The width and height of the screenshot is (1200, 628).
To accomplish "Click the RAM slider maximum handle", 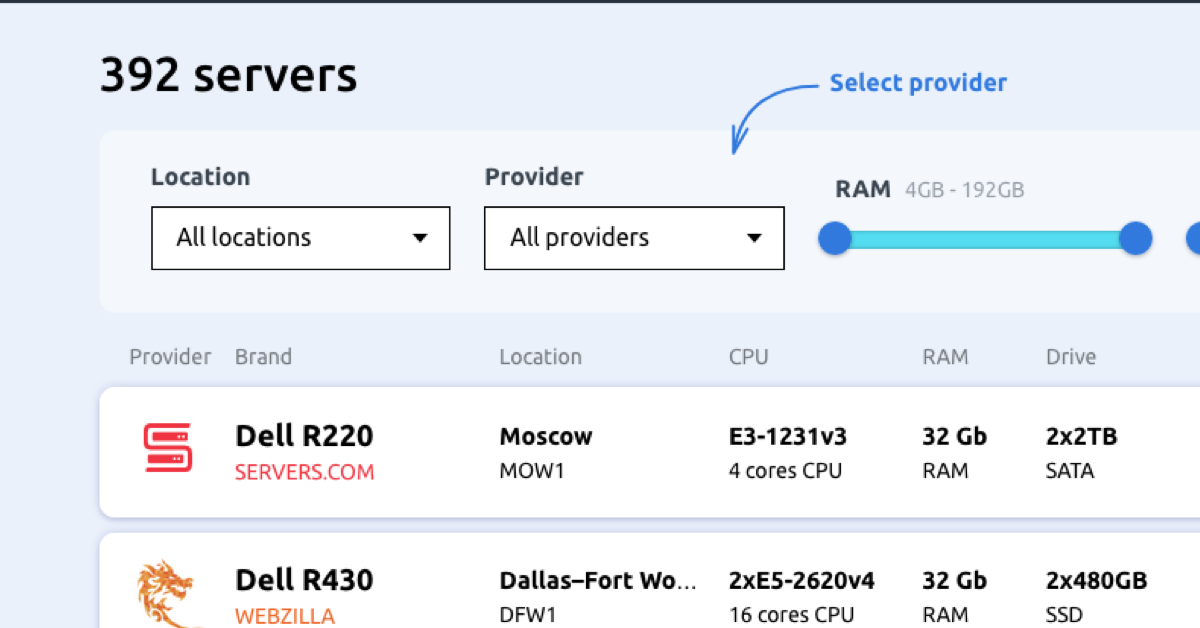I will click(x=1135, y=239).
